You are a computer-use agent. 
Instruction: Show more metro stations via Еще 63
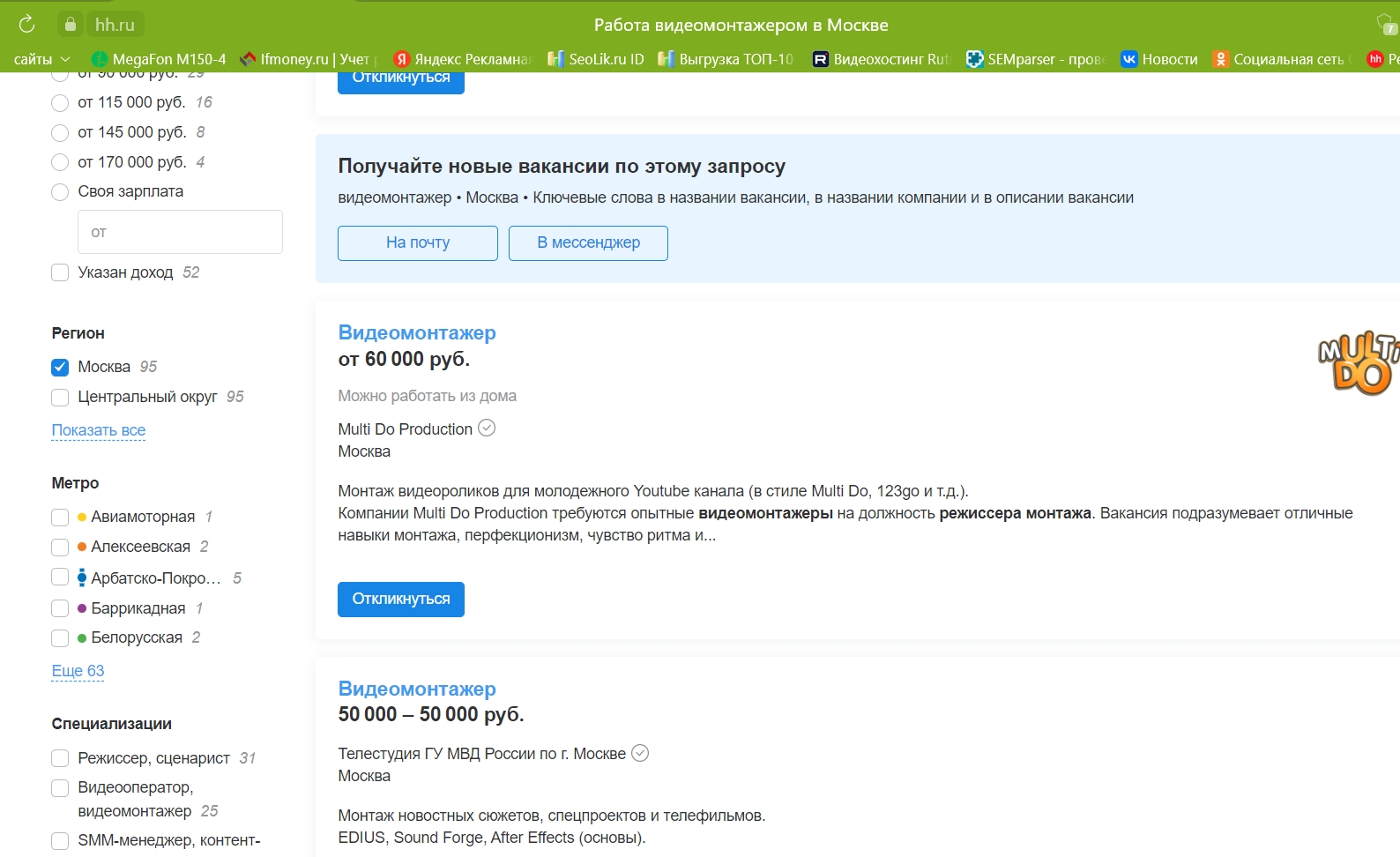[x=78, y=671]
